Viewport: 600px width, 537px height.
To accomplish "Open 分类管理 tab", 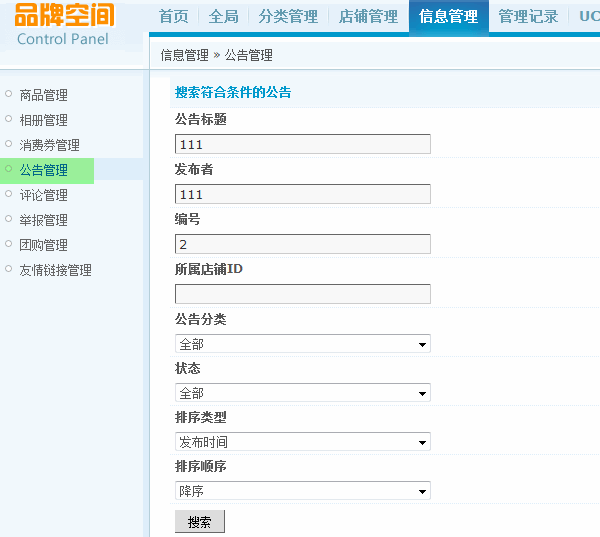I will (x=288, y=16).
